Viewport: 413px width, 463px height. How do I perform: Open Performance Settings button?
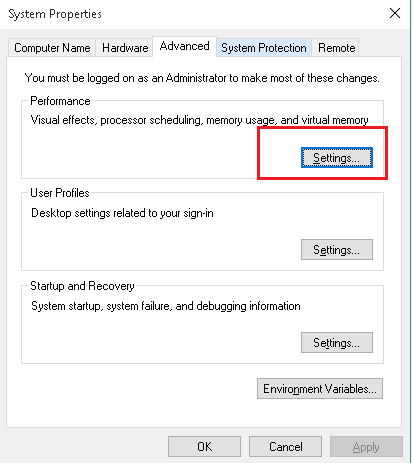(x=337, y=158)
